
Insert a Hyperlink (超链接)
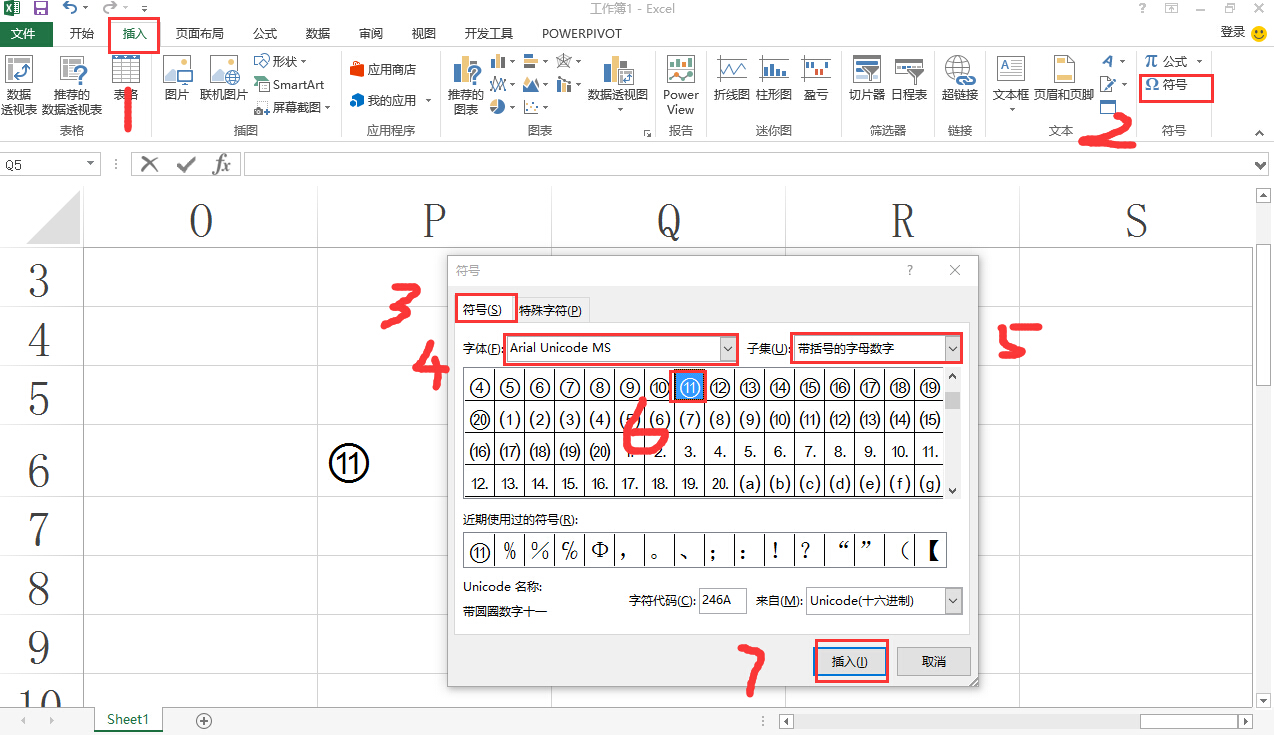pyautogui.click(x=960, y=78)
